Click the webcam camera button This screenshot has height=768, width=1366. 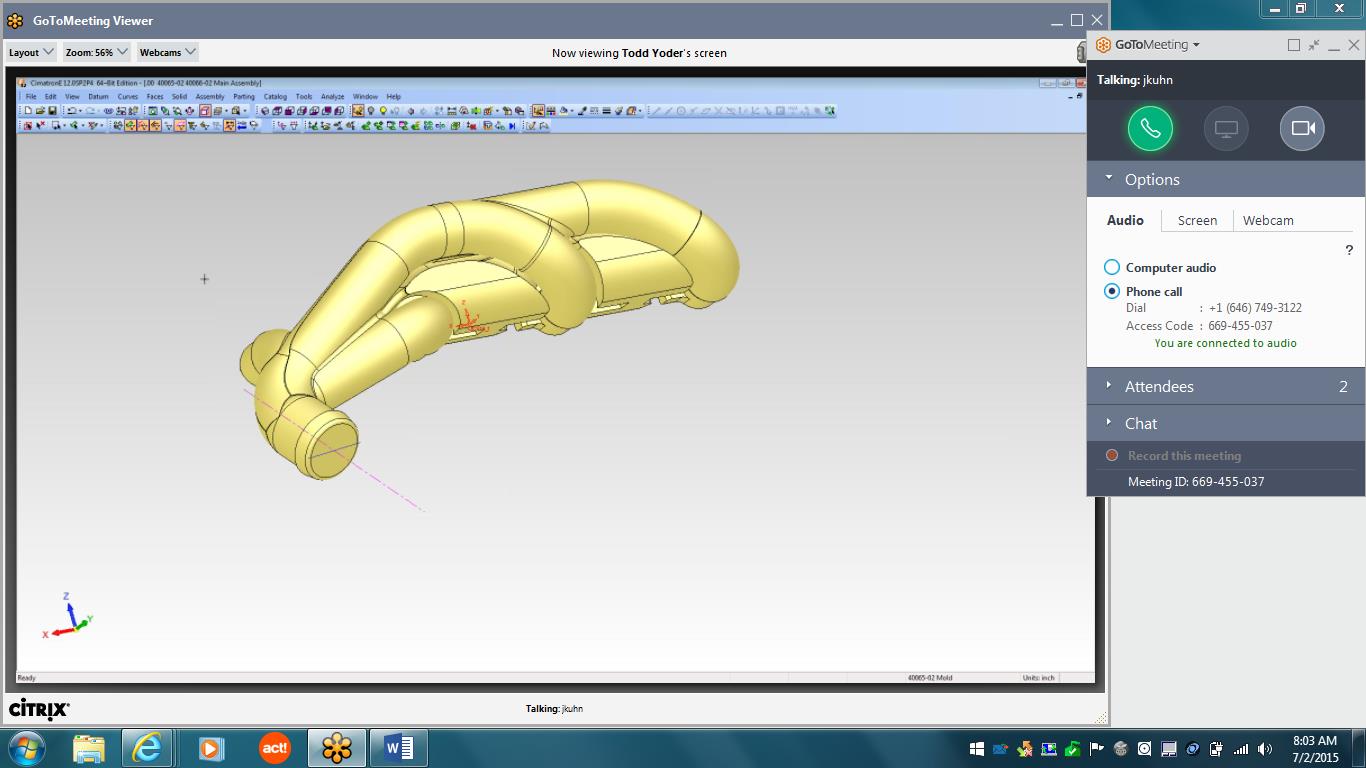tap(1302, 128)
